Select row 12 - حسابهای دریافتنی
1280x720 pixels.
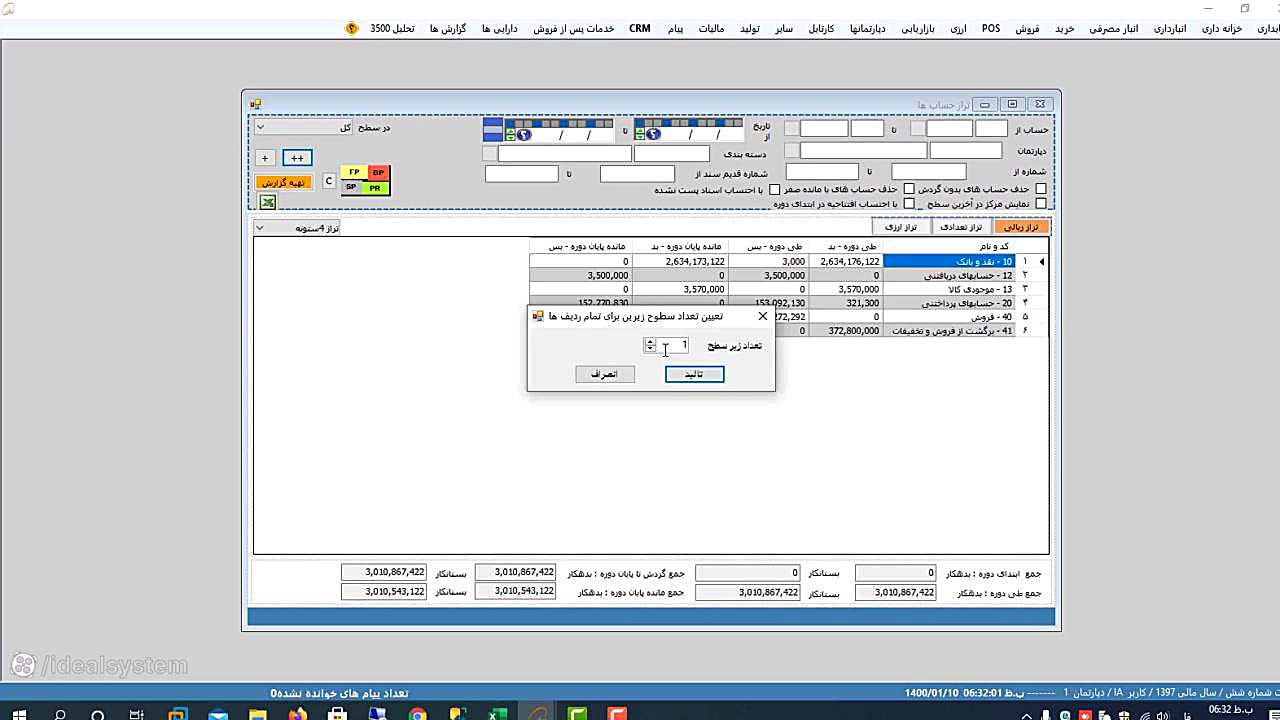click(x=948, y=275)
